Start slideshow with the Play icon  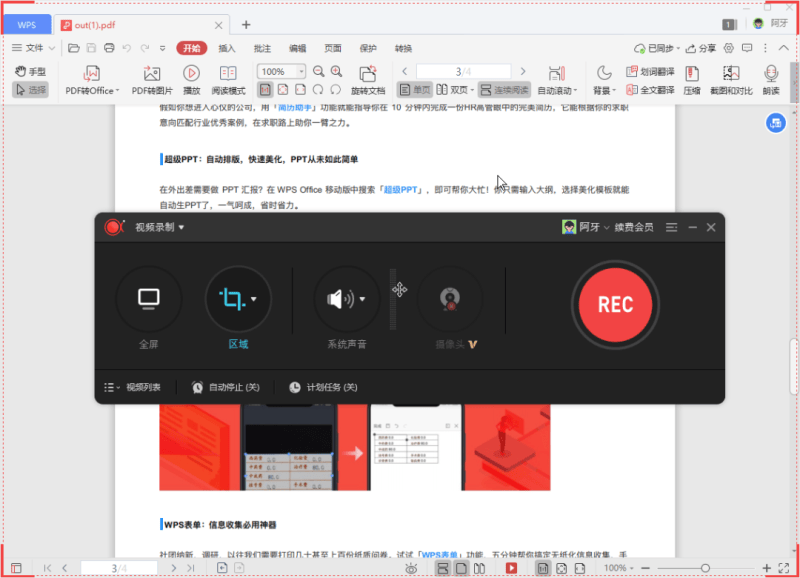pos(191,72)
